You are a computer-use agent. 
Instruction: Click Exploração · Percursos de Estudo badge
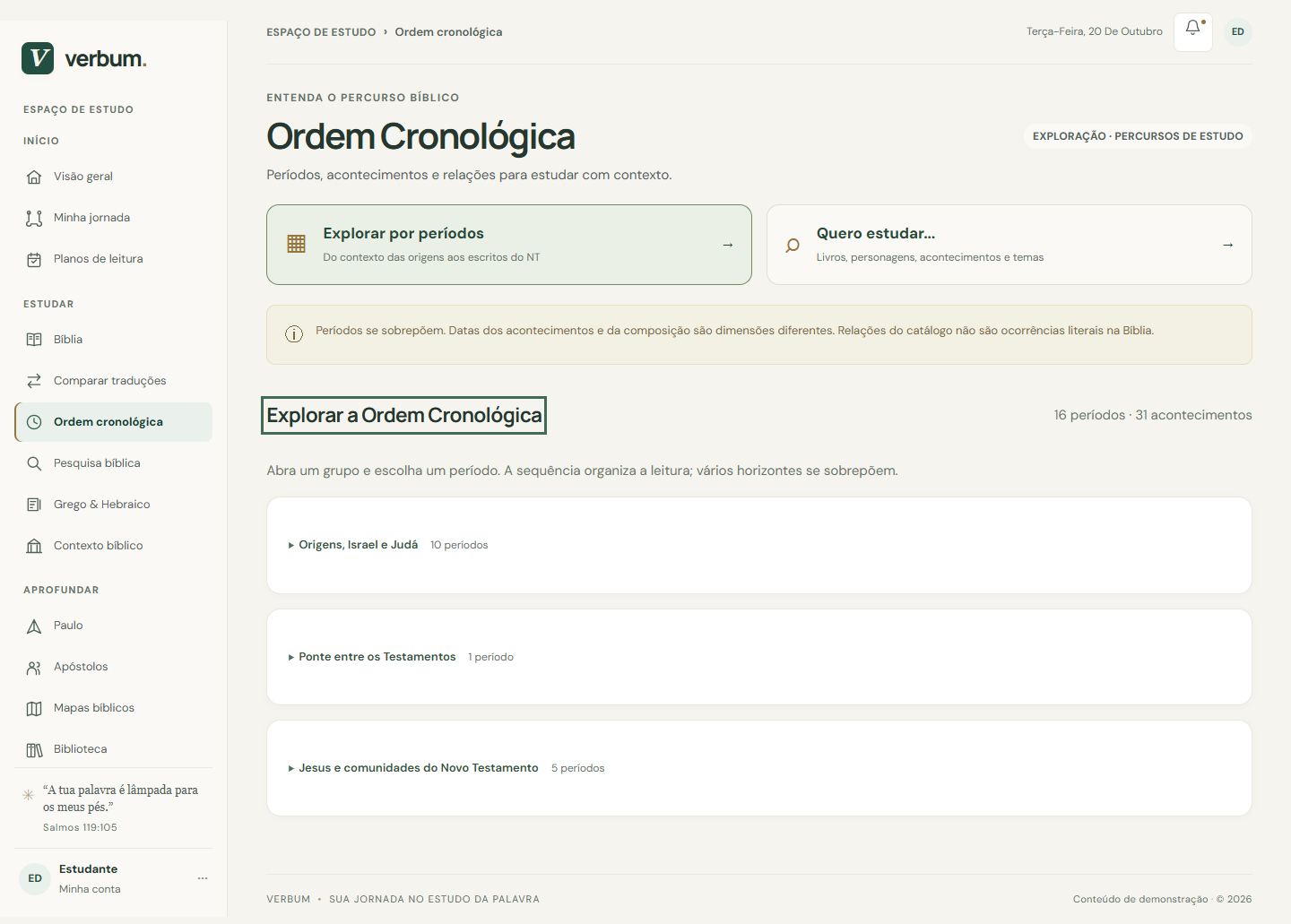1138,136
